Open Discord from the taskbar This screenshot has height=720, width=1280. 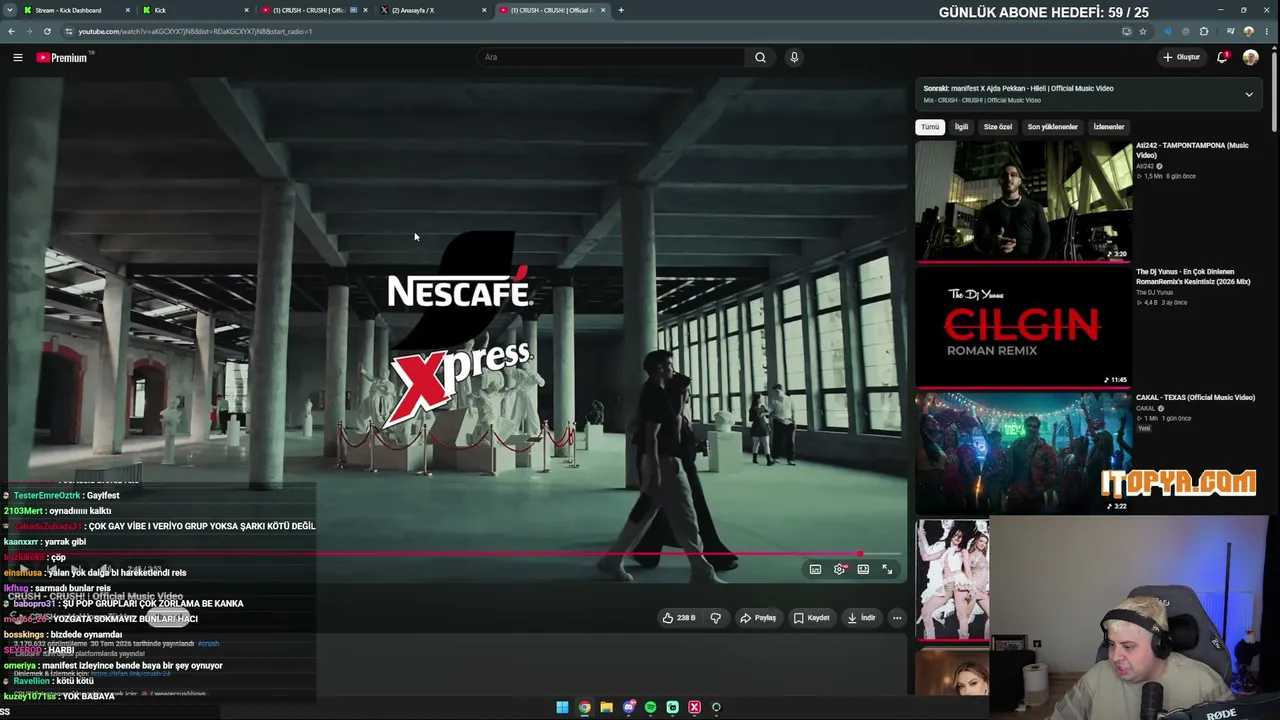click(x=628, y=707)
